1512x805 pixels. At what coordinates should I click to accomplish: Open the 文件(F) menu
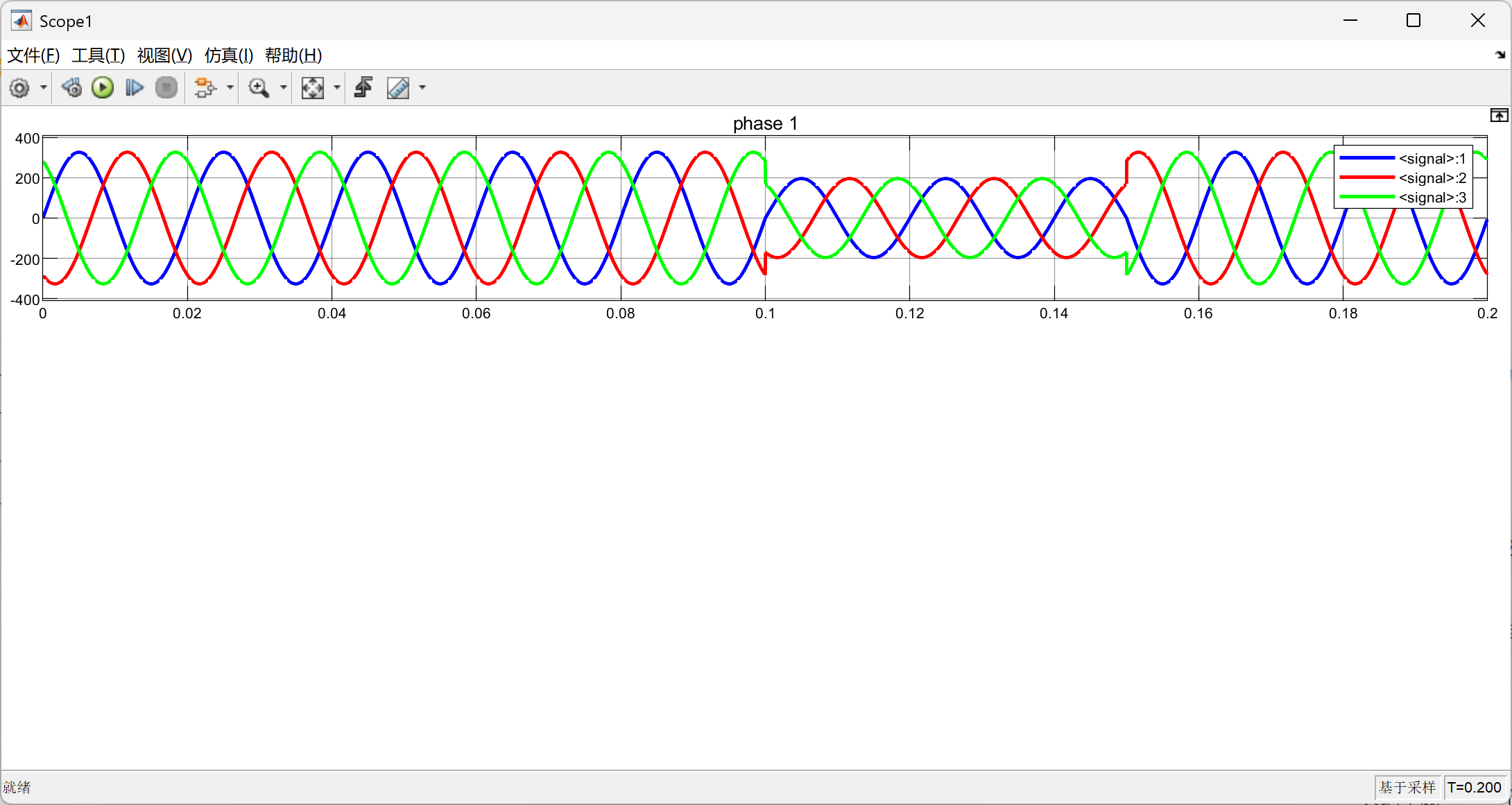click(33, 55)
